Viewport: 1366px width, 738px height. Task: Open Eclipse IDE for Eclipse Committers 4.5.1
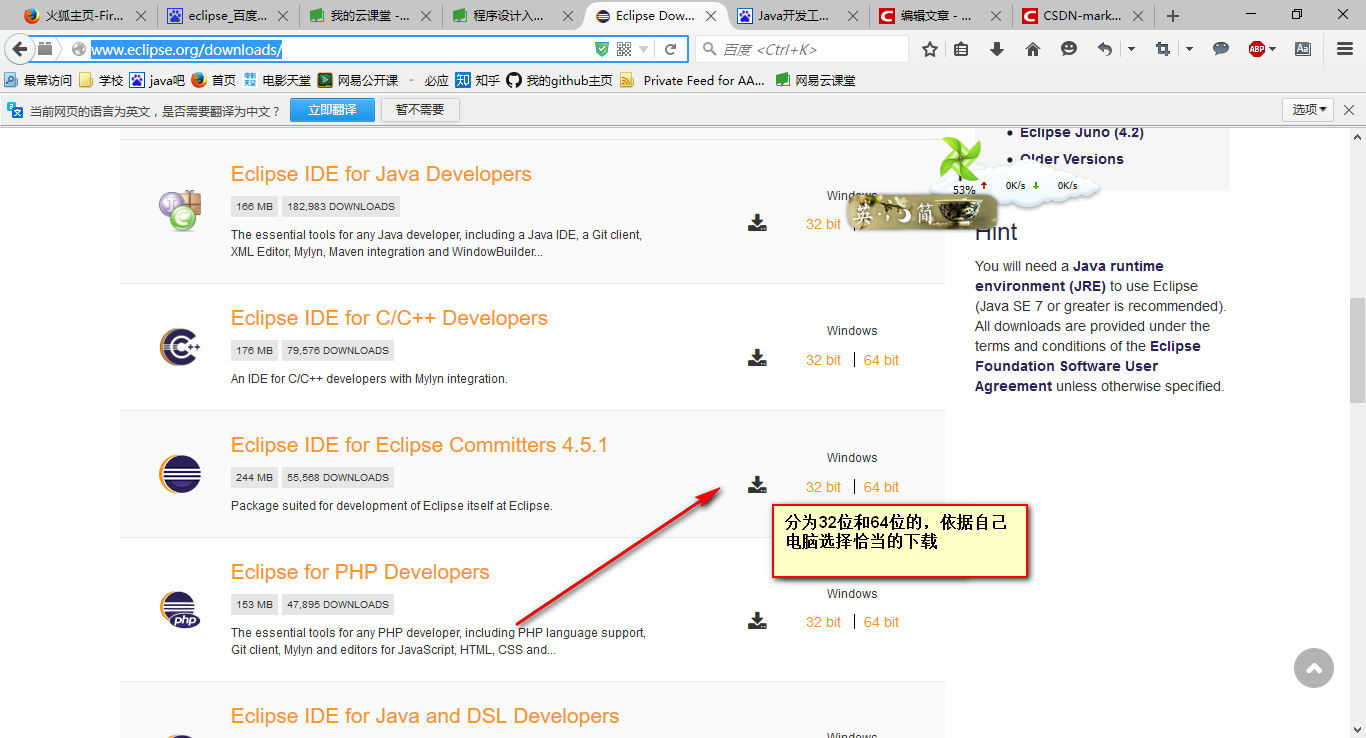[419, 445]
